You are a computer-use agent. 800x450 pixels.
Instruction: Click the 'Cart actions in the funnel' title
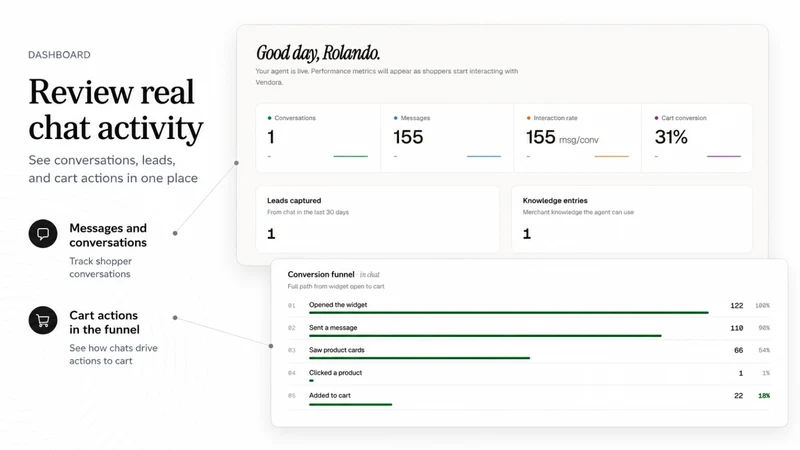pos(105,322)
